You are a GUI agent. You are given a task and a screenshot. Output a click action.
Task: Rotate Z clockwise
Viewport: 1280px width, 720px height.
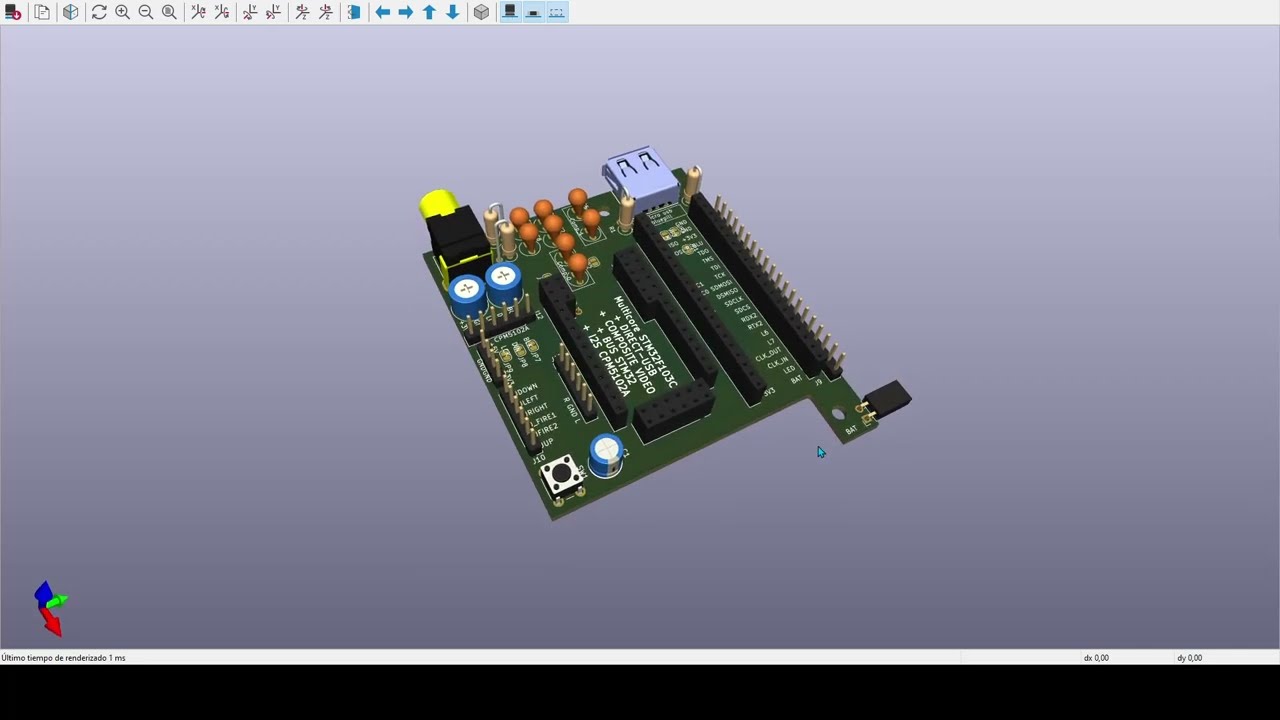[302, 12]
